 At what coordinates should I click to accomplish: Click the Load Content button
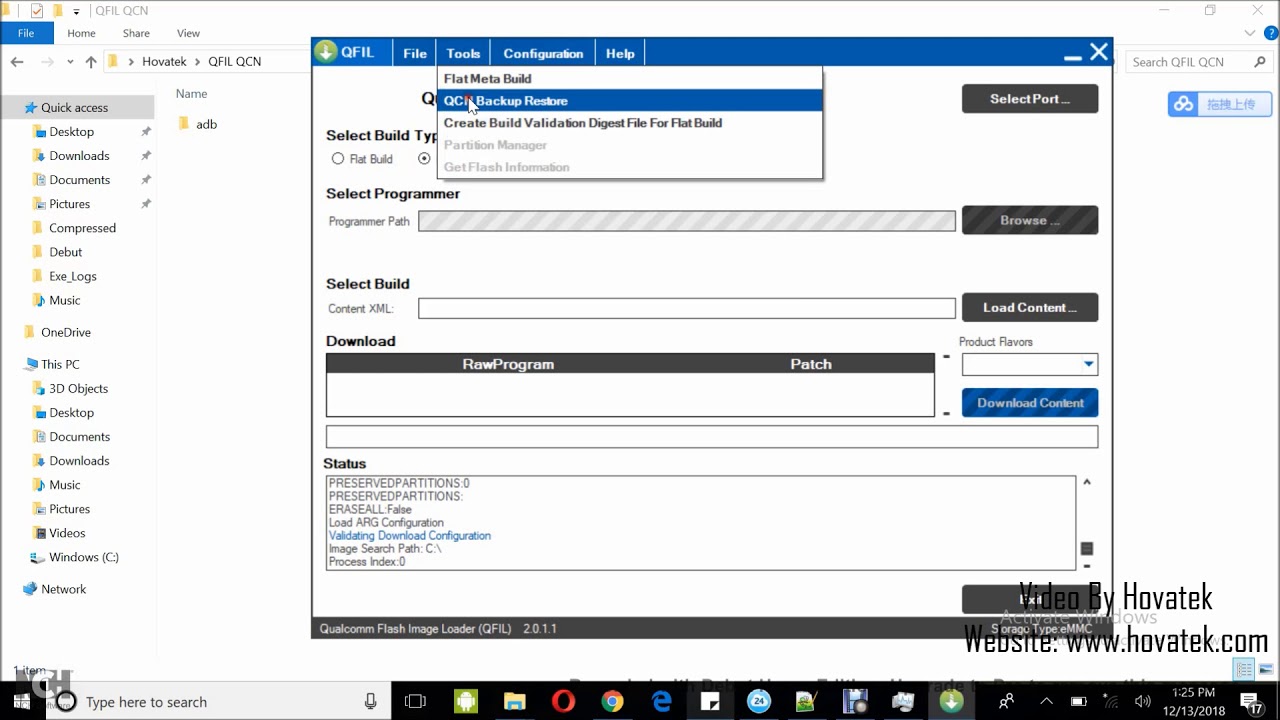(1030, 307)
